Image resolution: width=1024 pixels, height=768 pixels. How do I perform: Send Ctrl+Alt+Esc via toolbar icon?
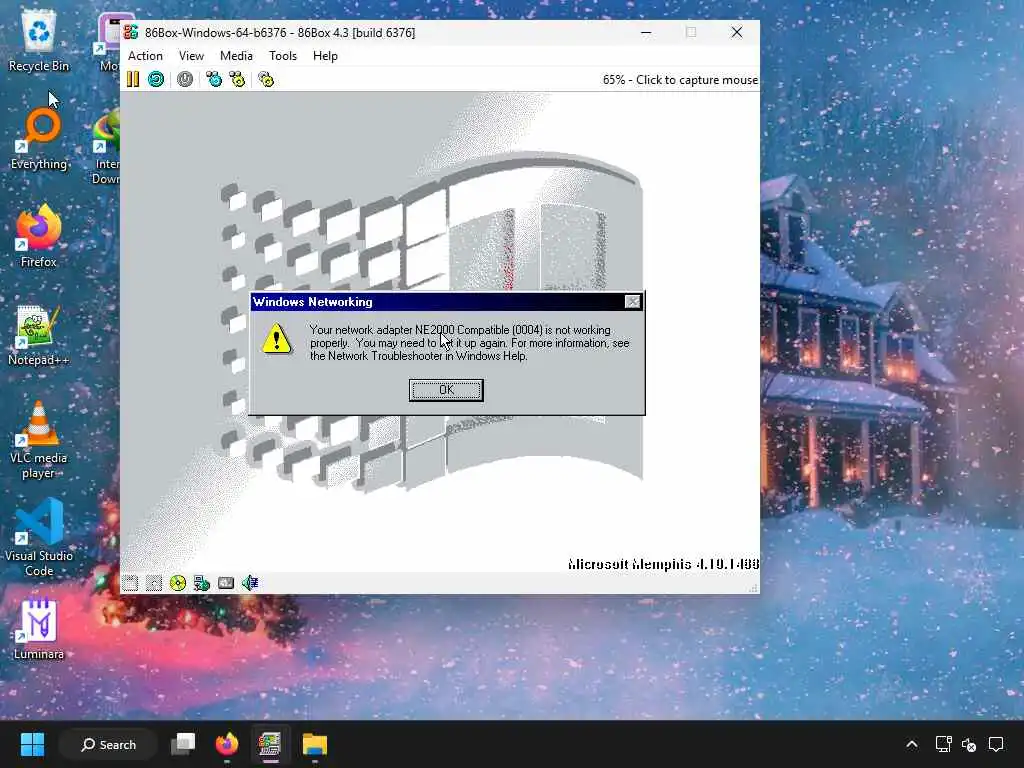point(237,80)
